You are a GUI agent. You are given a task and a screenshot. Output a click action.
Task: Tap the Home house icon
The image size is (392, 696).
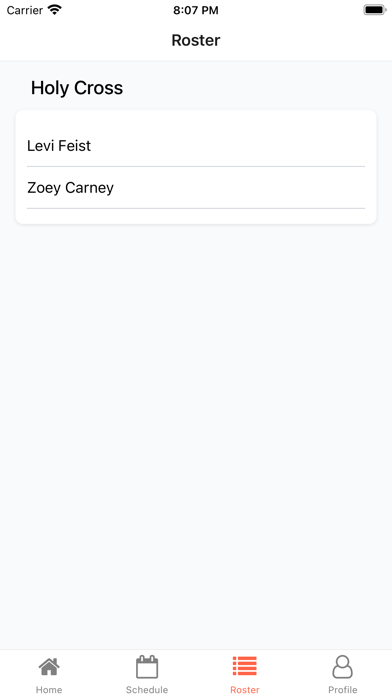pyautogui.click(x=49, y=666)
